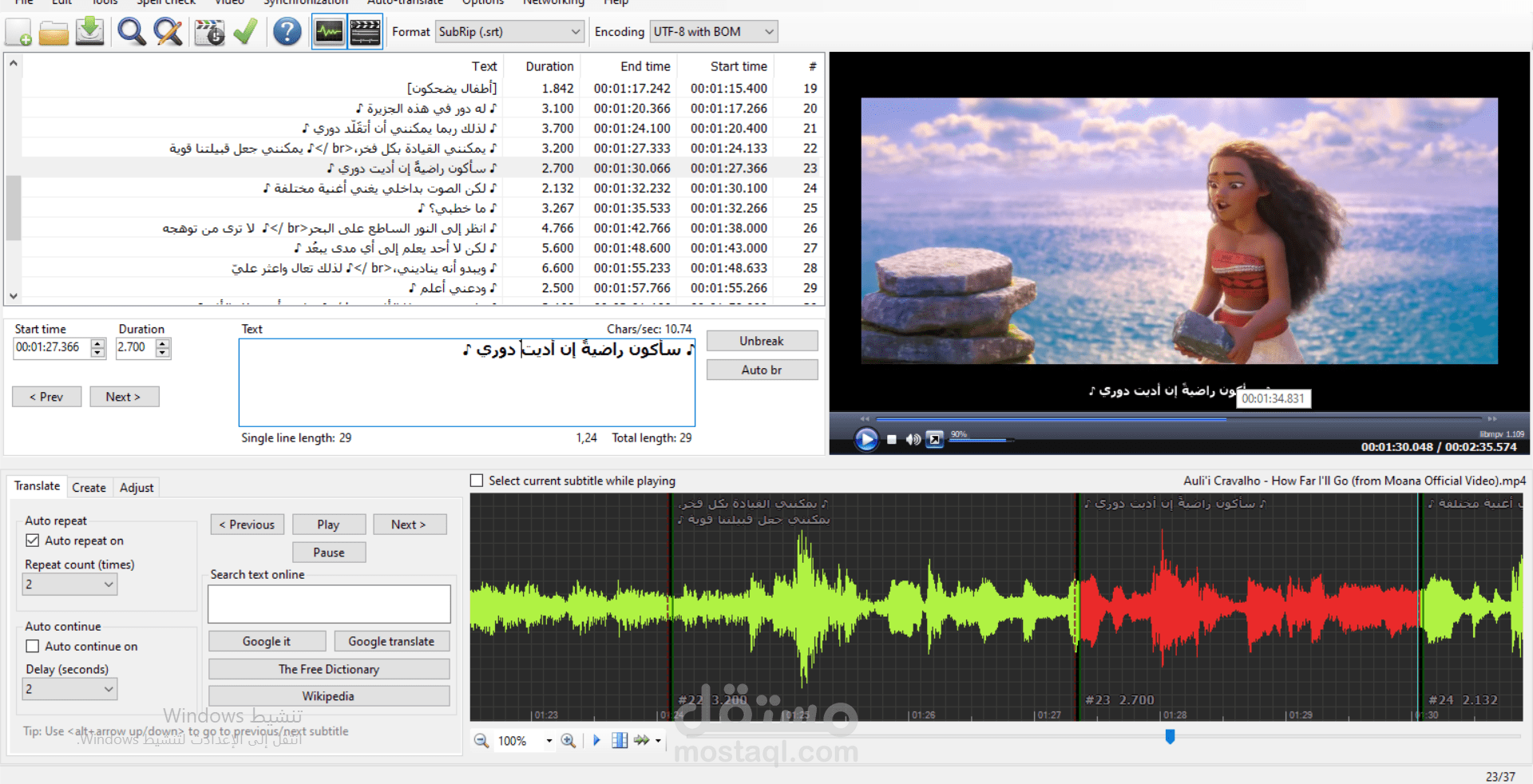Toggle the Auto repeat on checkbox
The image size is (1533, 784).
33,540
